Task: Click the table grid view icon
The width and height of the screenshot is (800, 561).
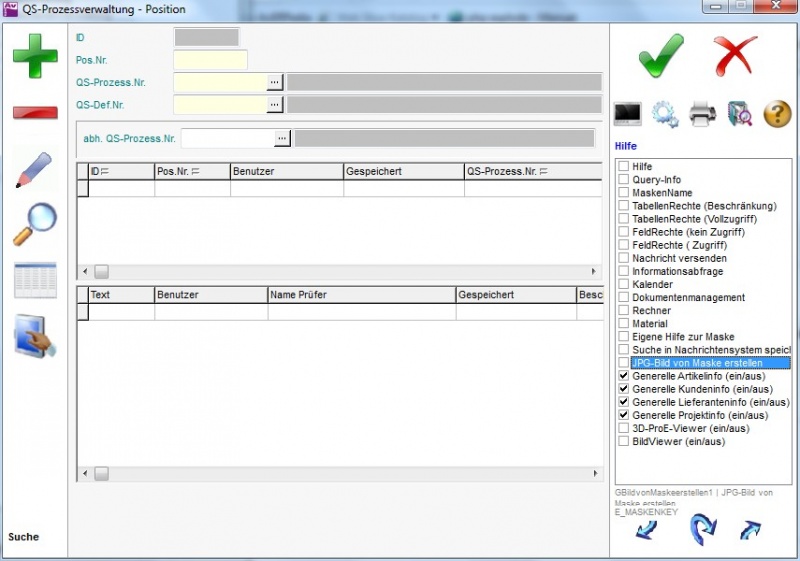Action: [x=35, y=281]
